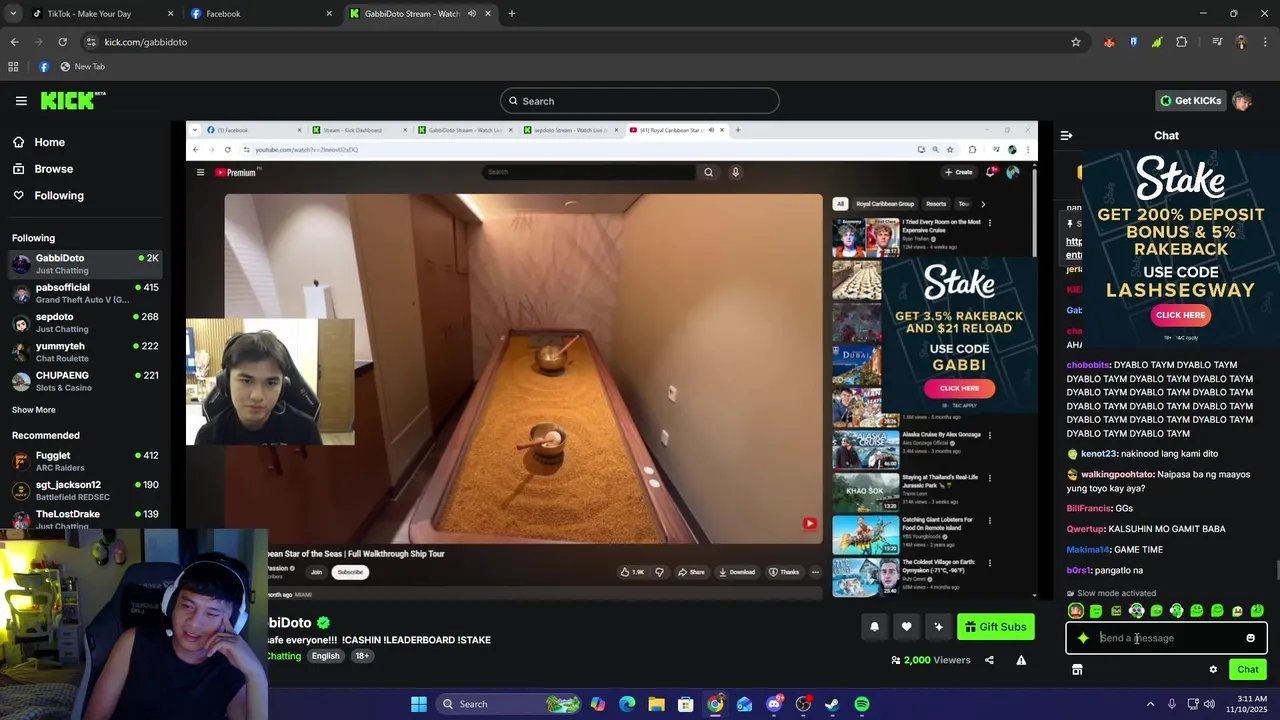Open pabsofficial channel in Following list

pos(86,293)
